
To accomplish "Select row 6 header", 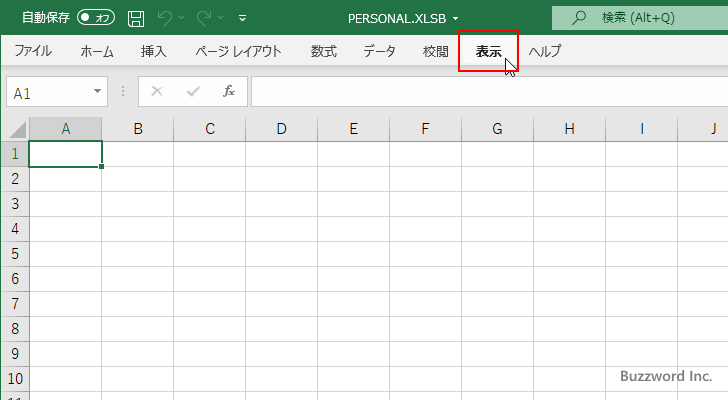I will pyautogui.click(x=15, y=279).
